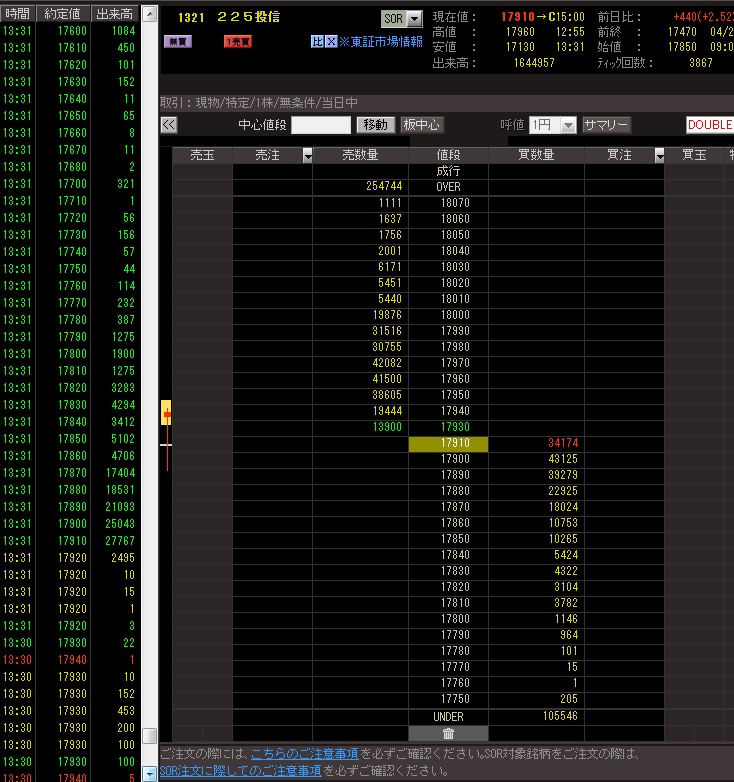Click the 値段 column header
Viewport: 734px width, 782px height.
(x=448, y=155)
